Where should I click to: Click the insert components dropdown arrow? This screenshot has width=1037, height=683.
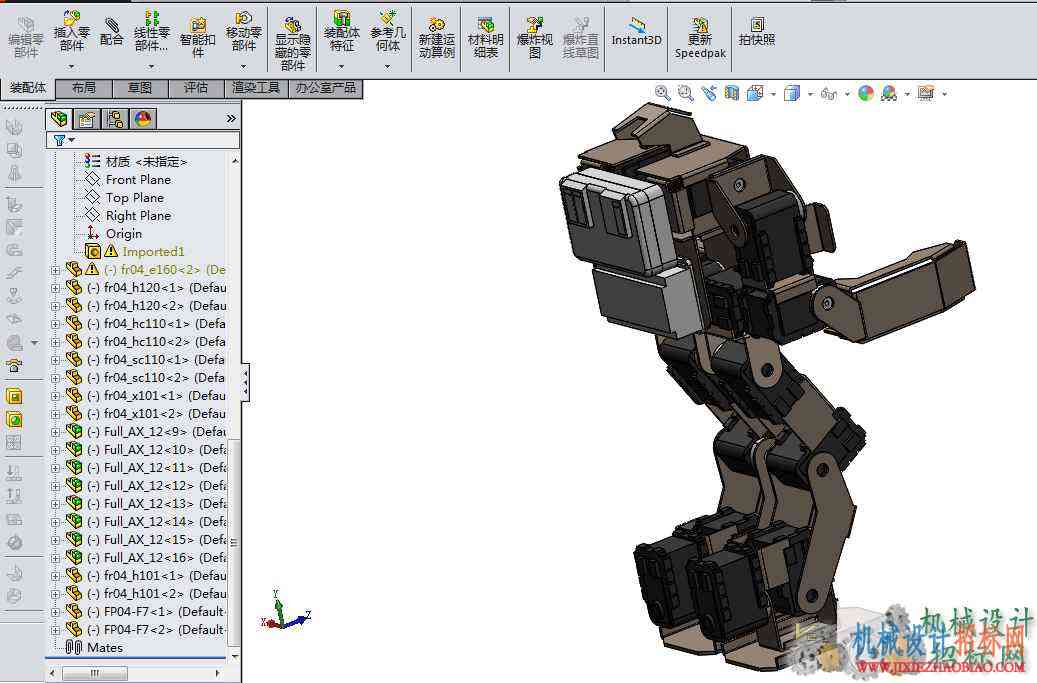(71, 66)
